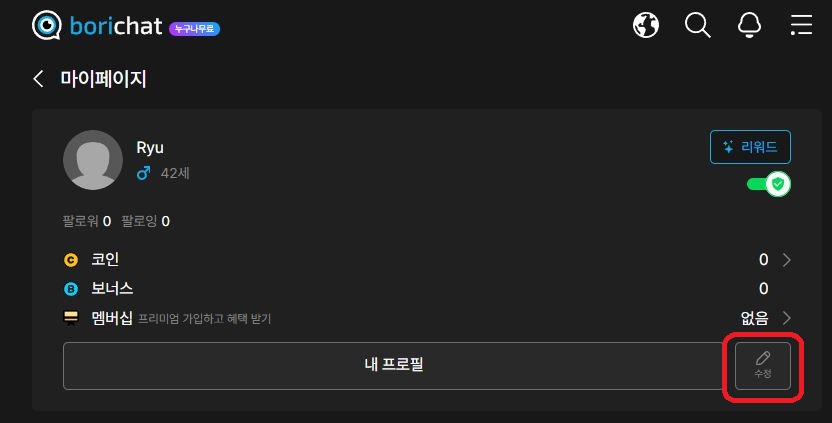The height and width of the screenshot is (423, 832).
Task: Click the Ryu profile avatar
Action: tap(93, 160)
